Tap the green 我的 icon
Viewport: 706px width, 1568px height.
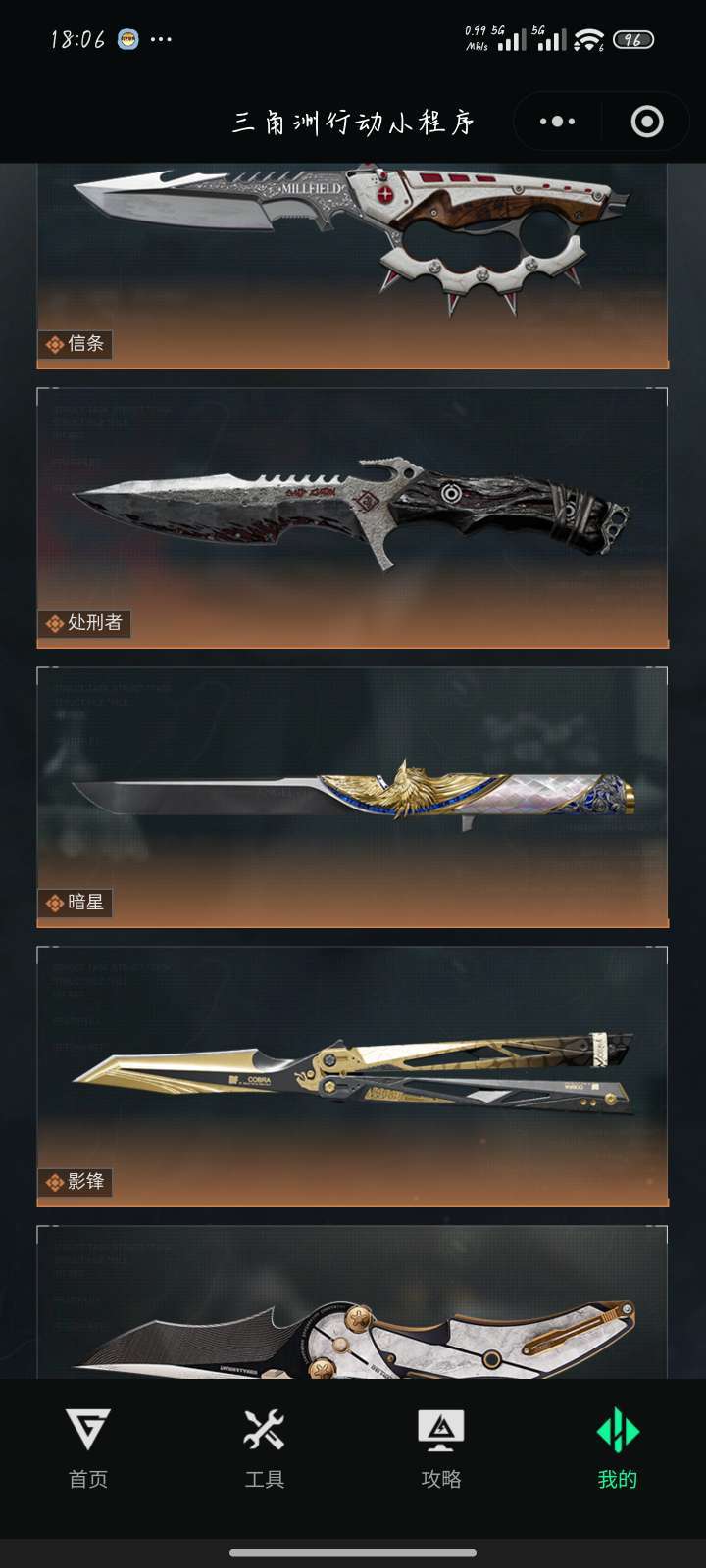click(618, 1431)
